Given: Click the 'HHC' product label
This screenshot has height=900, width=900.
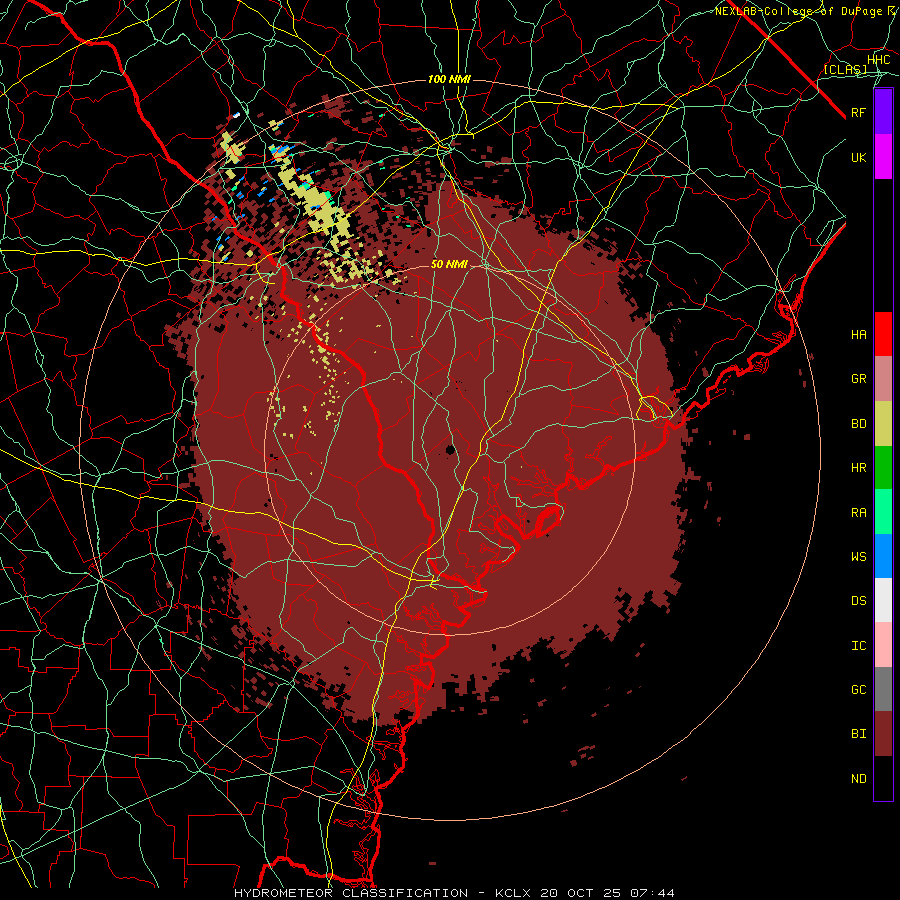Looking at the screenshot, I should click(878, 60).
